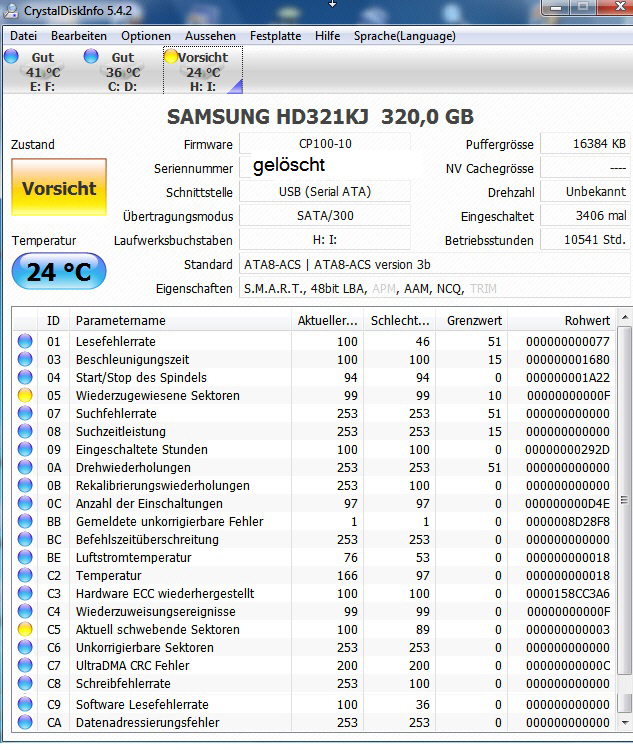Click the Standard field ATA8-ACS
633x750 pixels.
click(x=435, y=264)
